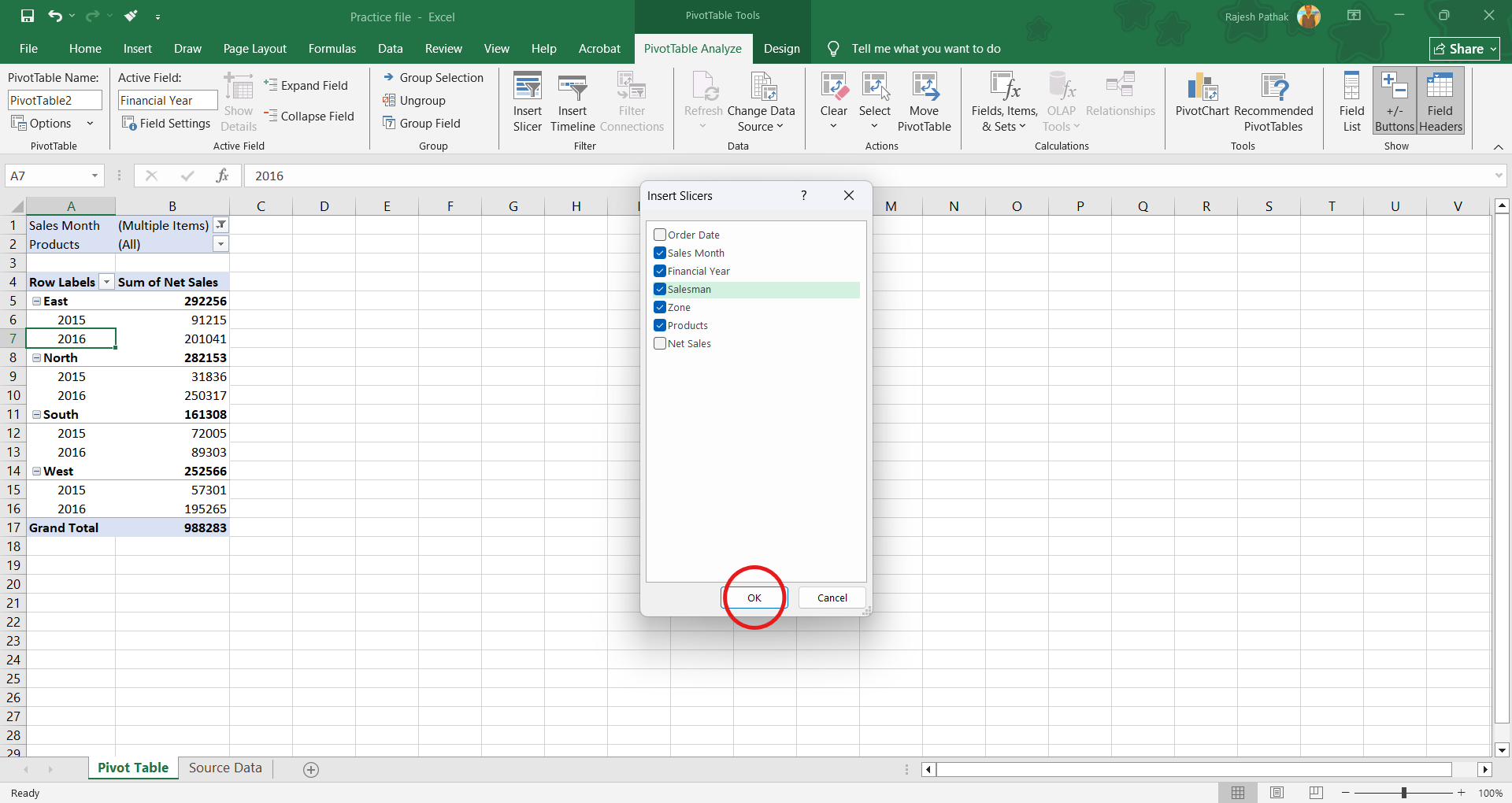The height and width of the screenshot is (803, 1512).
Task: Expand the Products filter dropdown in B2
Action: point(221,245)
